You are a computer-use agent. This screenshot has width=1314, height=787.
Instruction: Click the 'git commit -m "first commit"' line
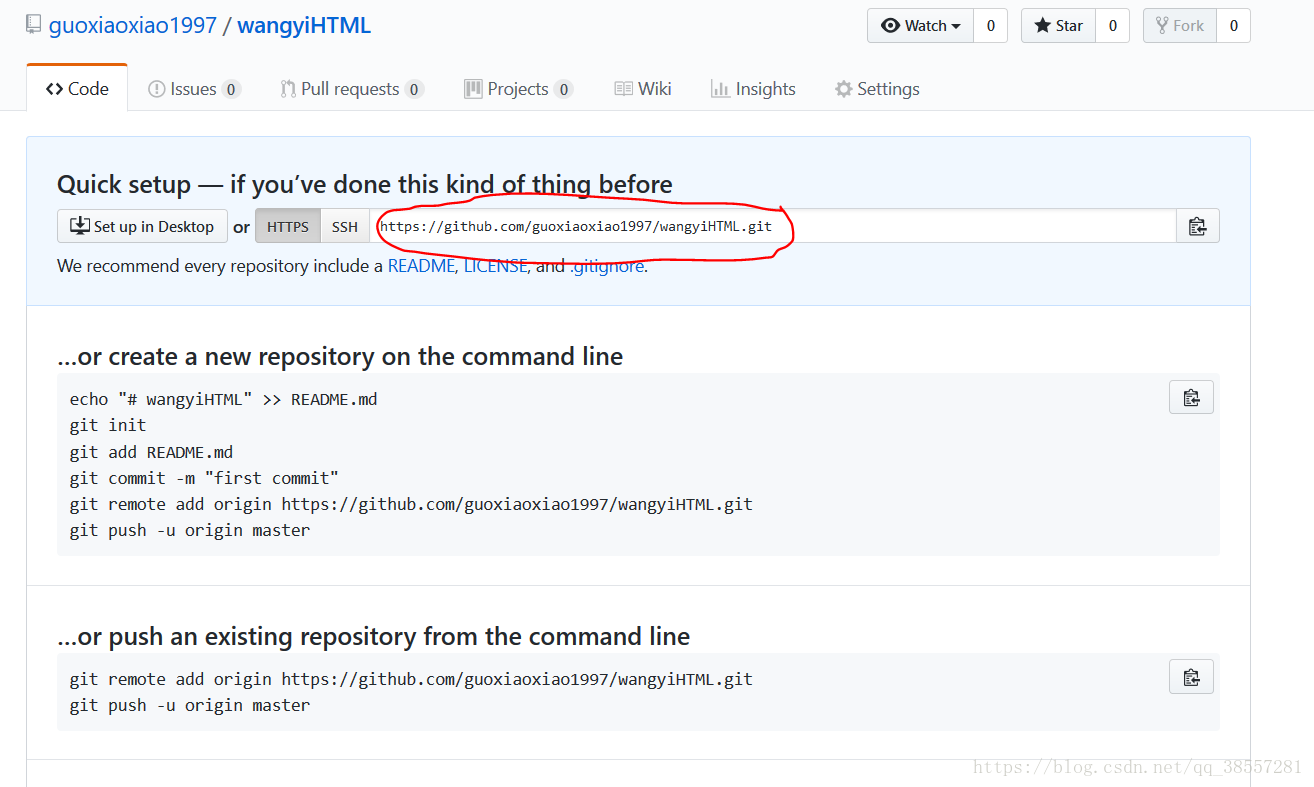pos(204,478)
